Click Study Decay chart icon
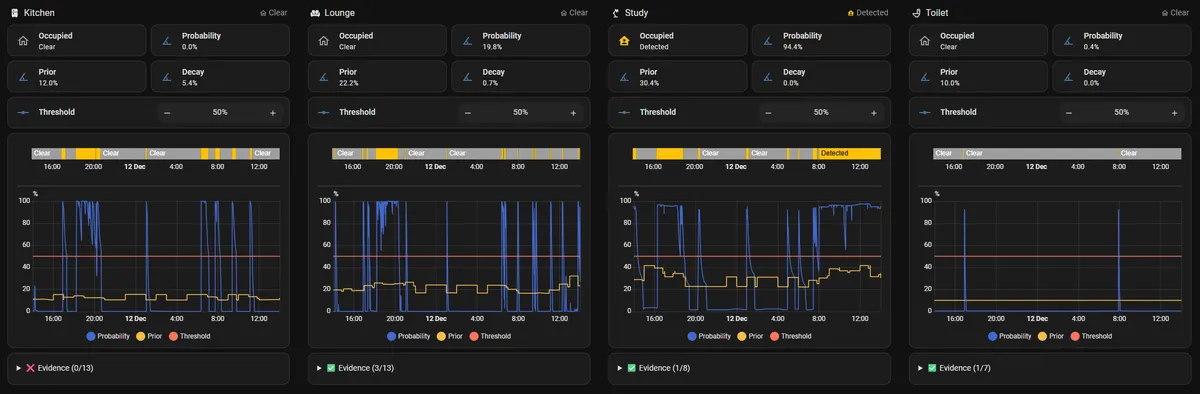 pyautogui.click(x=768, y=77)
